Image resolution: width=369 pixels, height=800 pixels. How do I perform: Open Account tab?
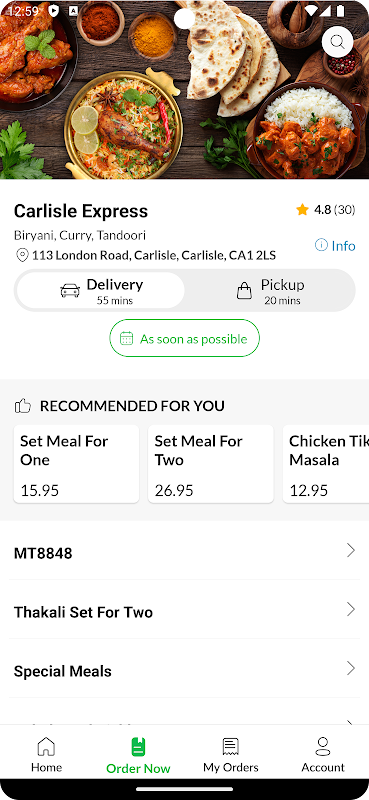[x=323, y=755]
